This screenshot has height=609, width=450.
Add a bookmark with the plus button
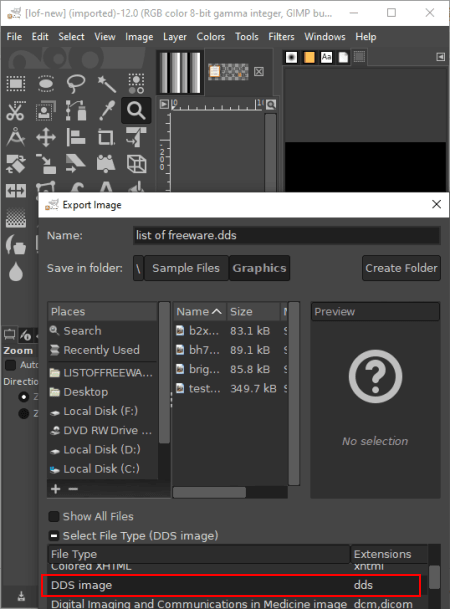(56, 489)
